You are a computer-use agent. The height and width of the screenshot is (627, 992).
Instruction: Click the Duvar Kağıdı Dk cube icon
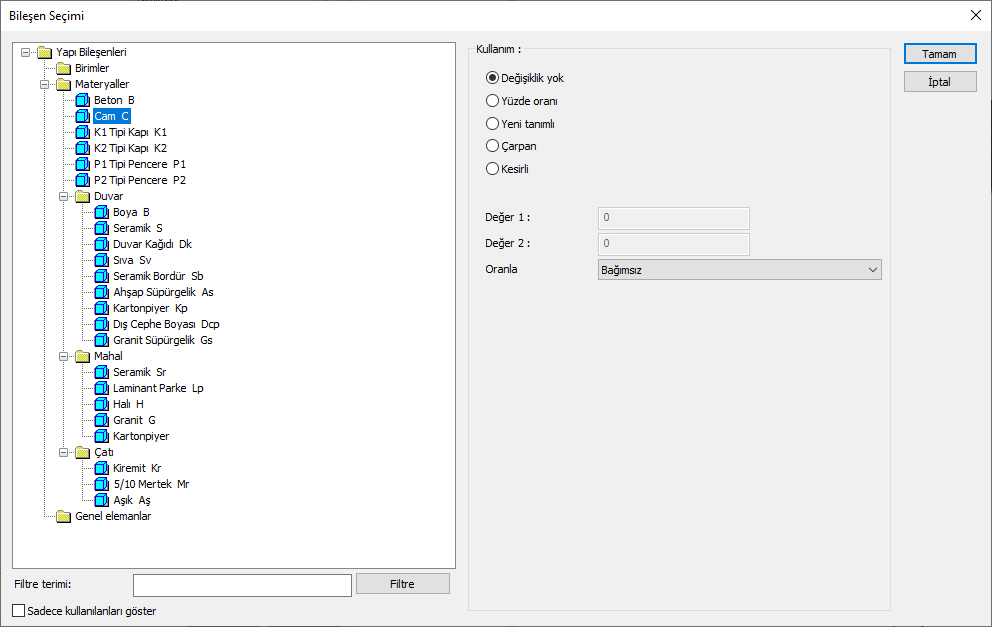pos(101,244)
